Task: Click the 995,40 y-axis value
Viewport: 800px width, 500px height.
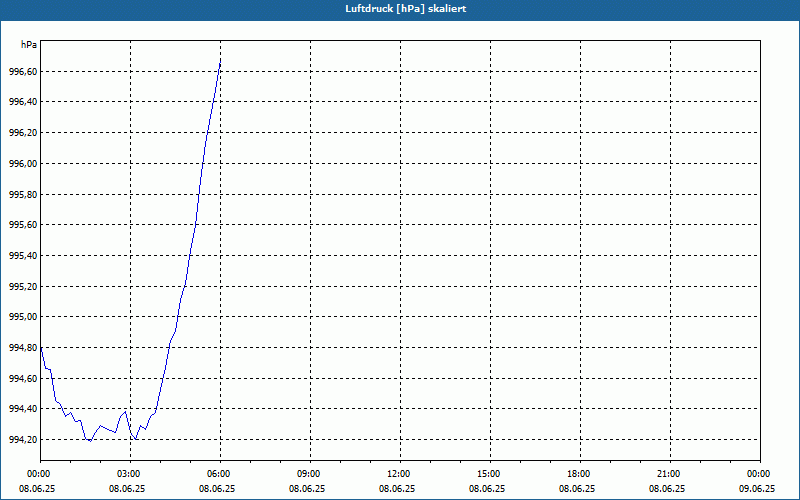Action: click(23, 256)
